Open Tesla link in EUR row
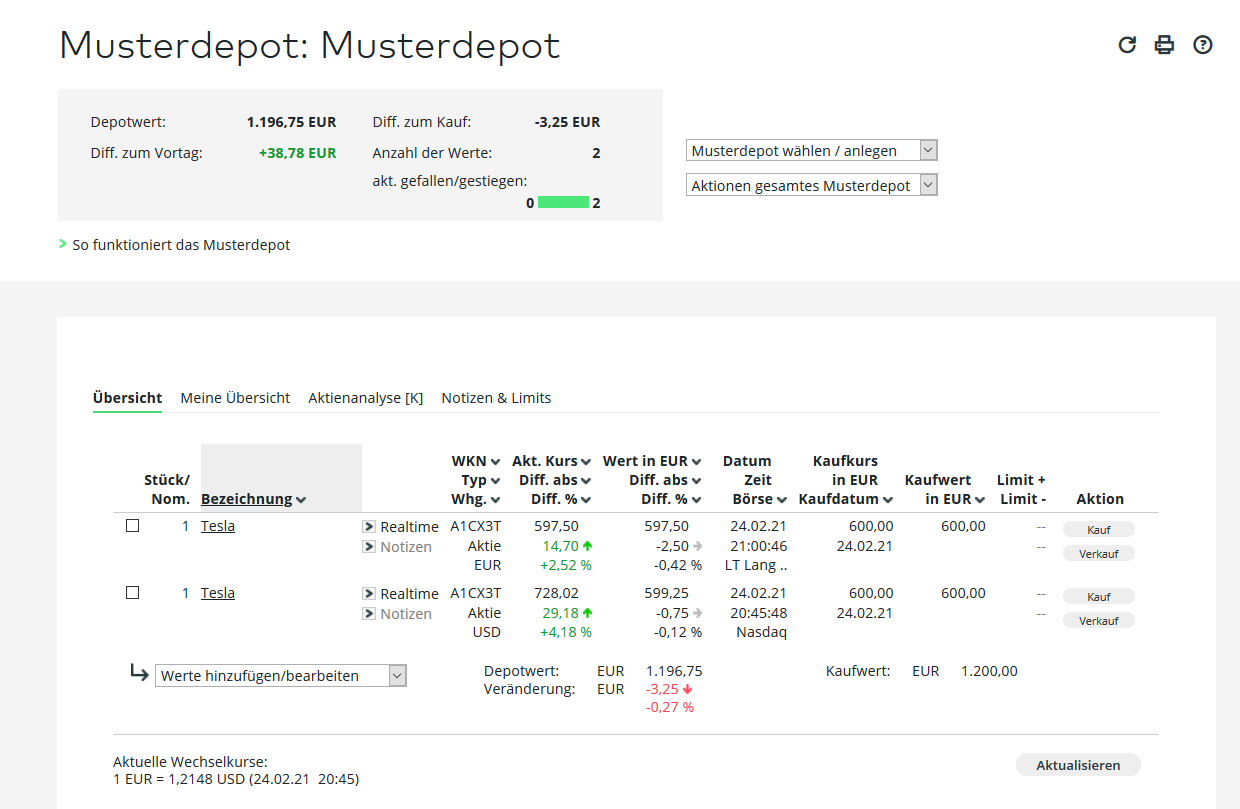 (x=218, y=526)
